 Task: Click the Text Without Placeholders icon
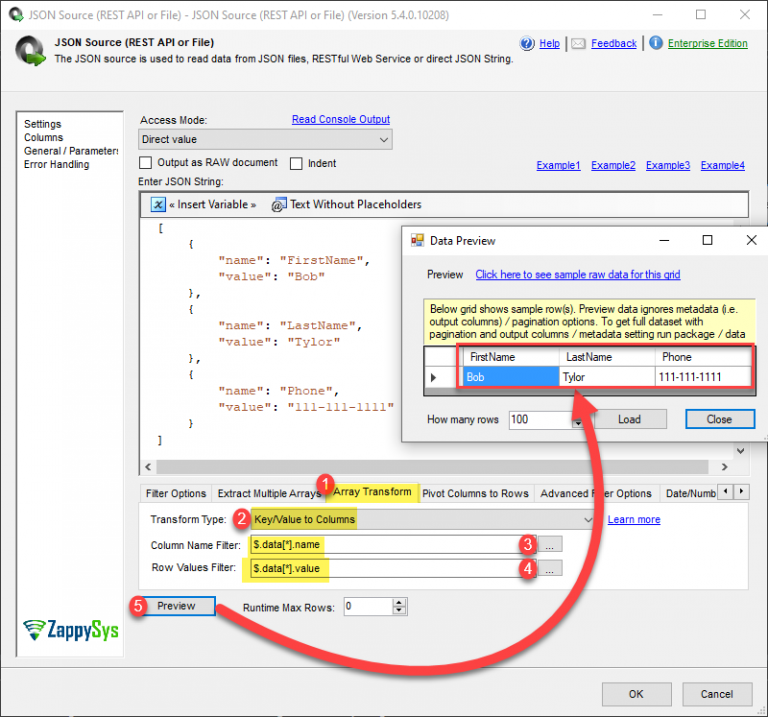click(279, 205)
